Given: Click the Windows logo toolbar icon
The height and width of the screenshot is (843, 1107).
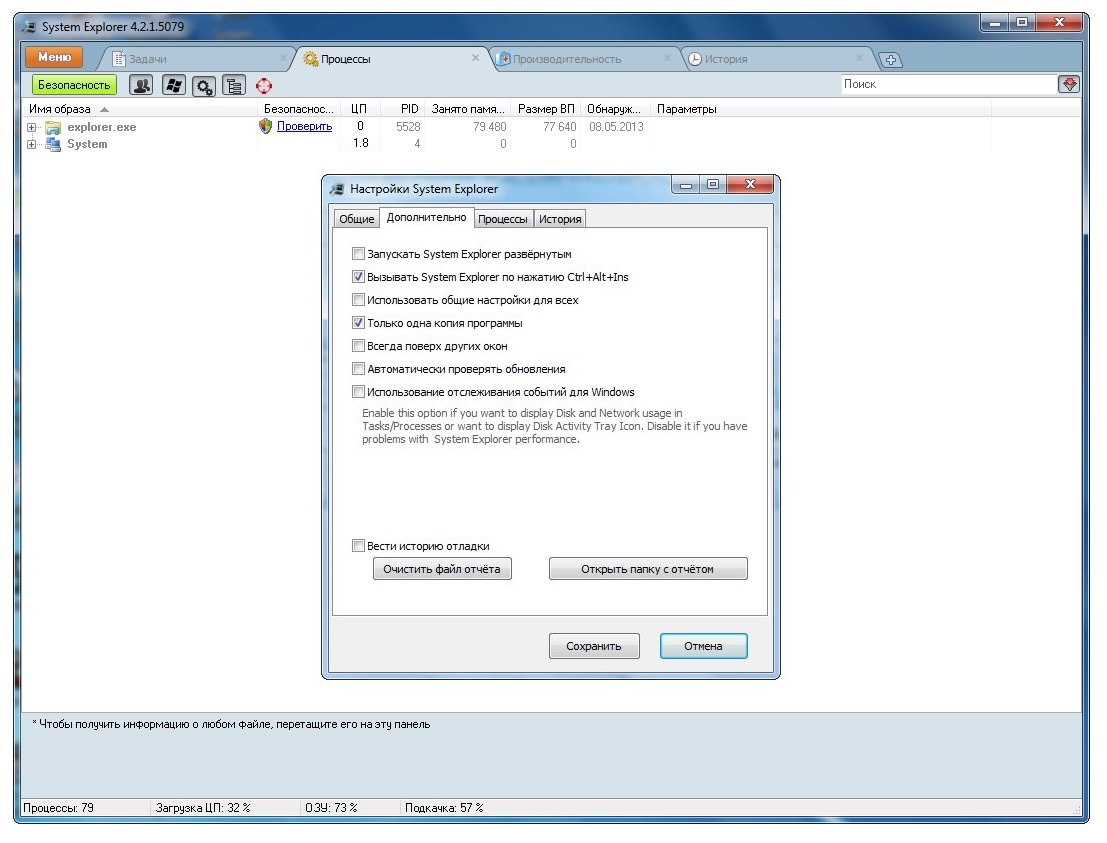Looking at the screenshot, I should pyautogui.click(x=173, y=86).
